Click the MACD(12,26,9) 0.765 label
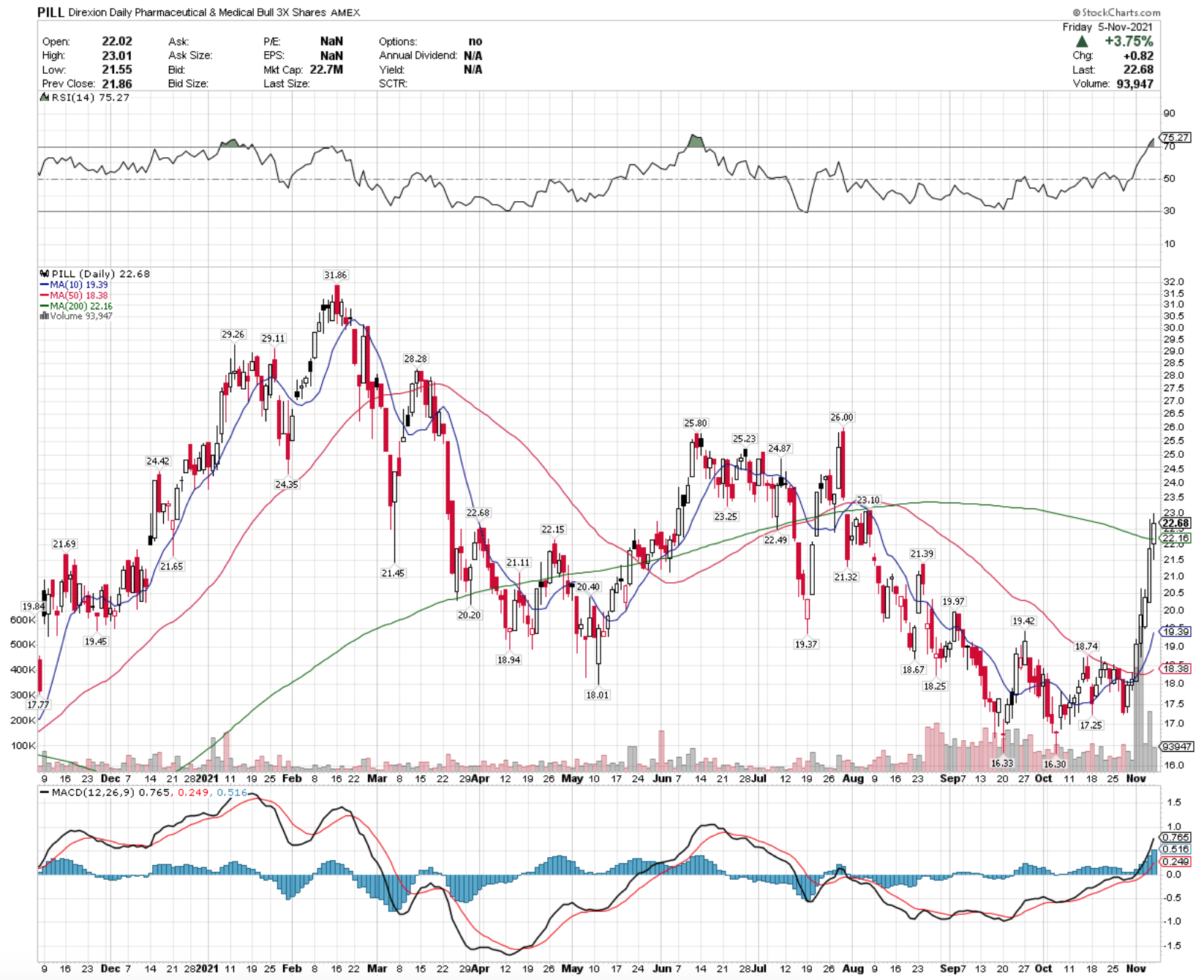 [106, 792]
